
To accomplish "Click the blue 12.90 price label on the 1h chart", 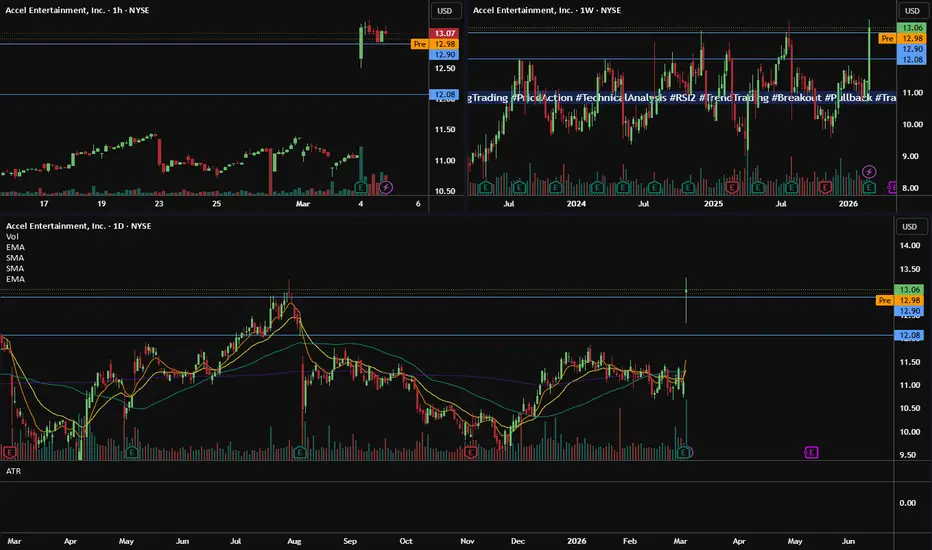I will (x=444, y=55).
